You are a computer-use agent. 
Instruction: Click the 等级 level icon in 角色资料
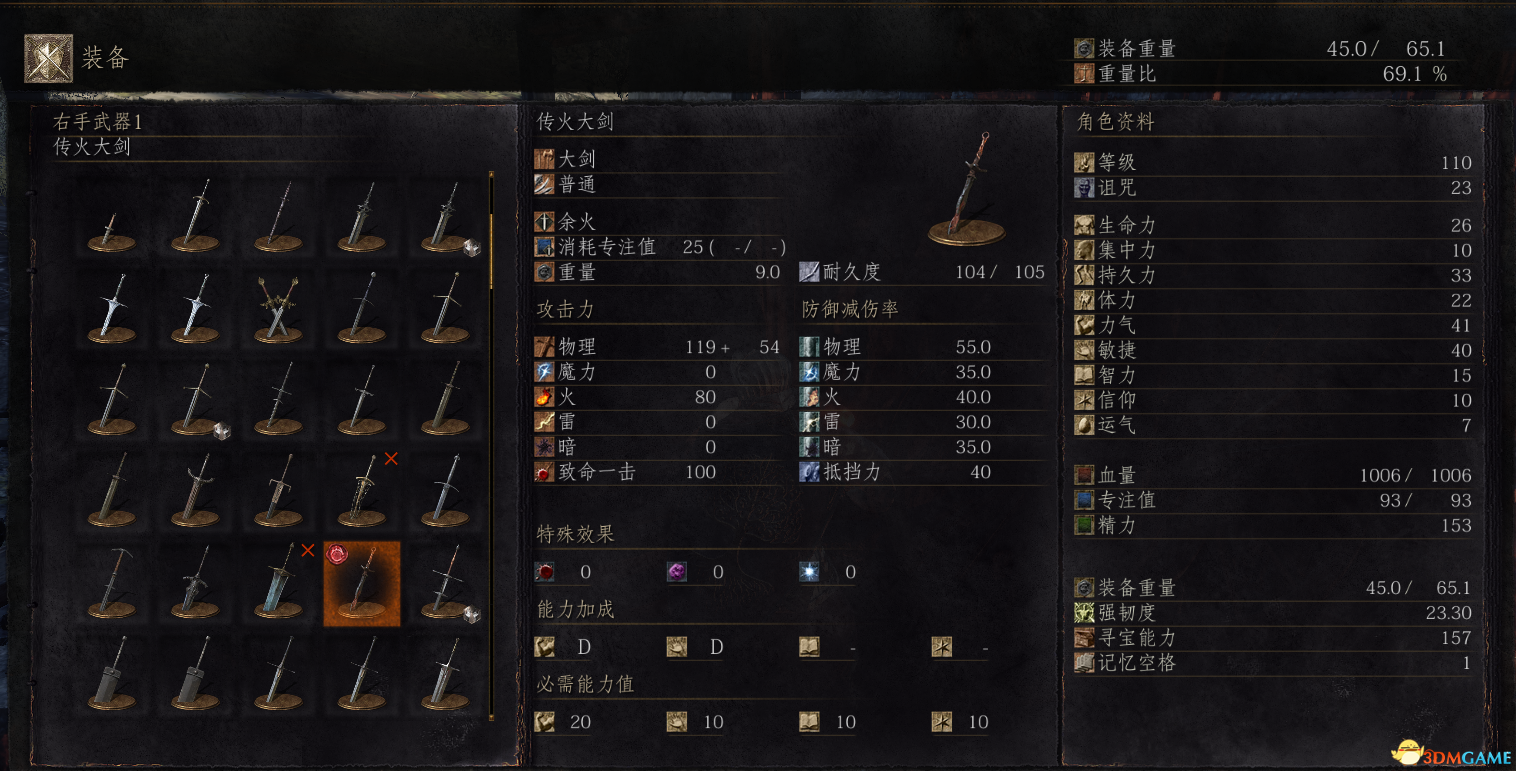tap(1084, 162)
